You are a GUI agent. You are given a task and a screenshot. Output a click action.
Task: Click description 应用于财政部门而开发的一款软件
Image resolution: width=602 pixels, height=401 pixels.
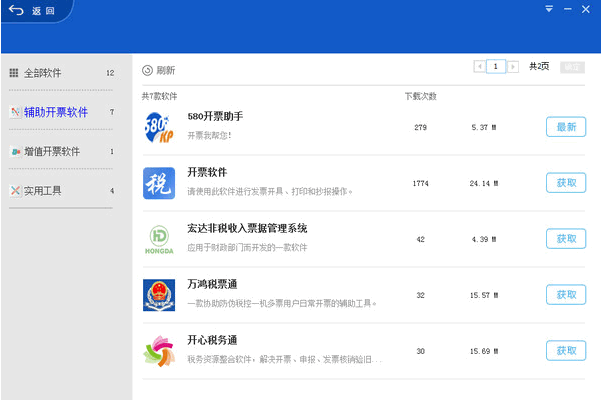click(247, 247)
